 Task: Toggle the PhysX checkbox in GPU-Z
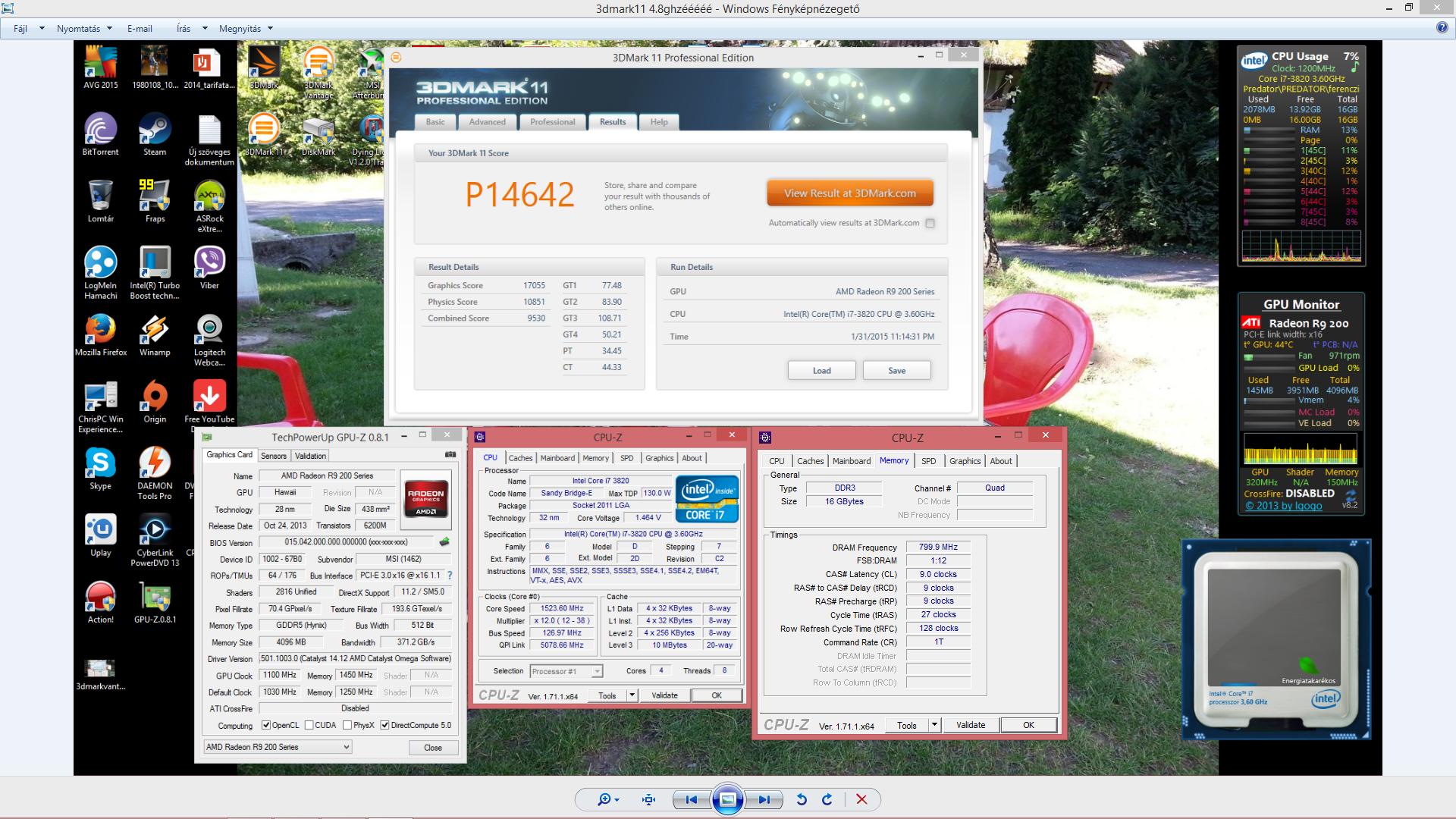(x=347, y=725)
